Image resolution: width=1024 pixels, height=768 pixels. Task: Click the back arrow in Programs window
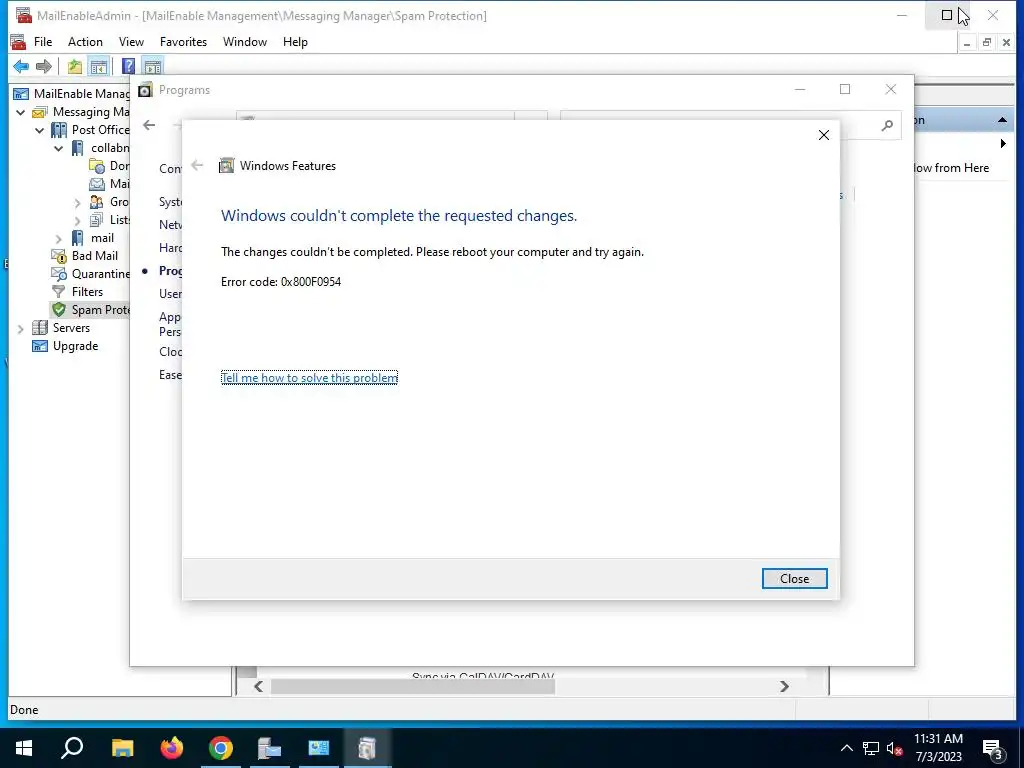[x=150, y=125]
